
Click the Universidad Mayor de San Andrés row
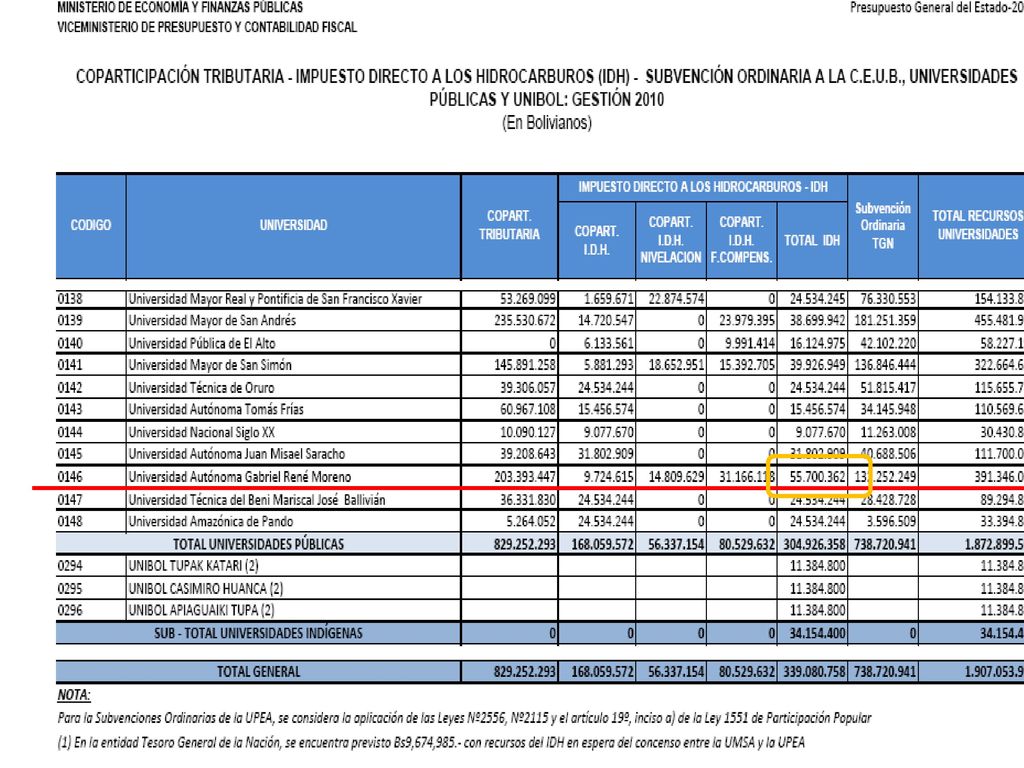540,321
